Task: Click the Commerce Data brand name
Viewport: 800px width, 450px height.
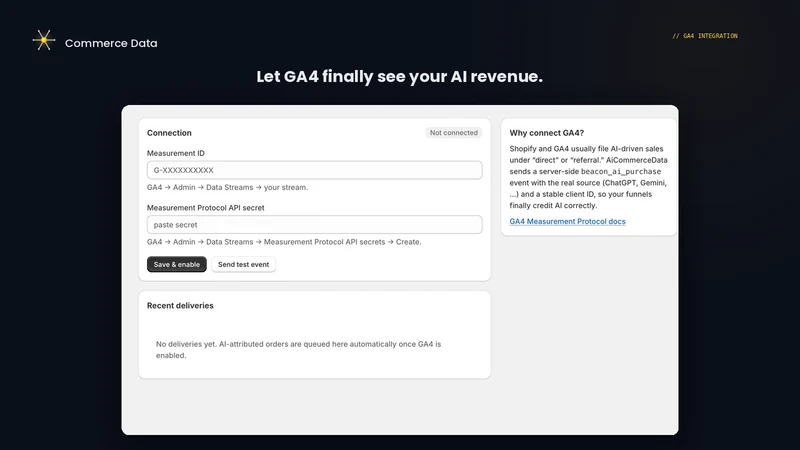Action: pyautogui.click(x=111, y=43)
